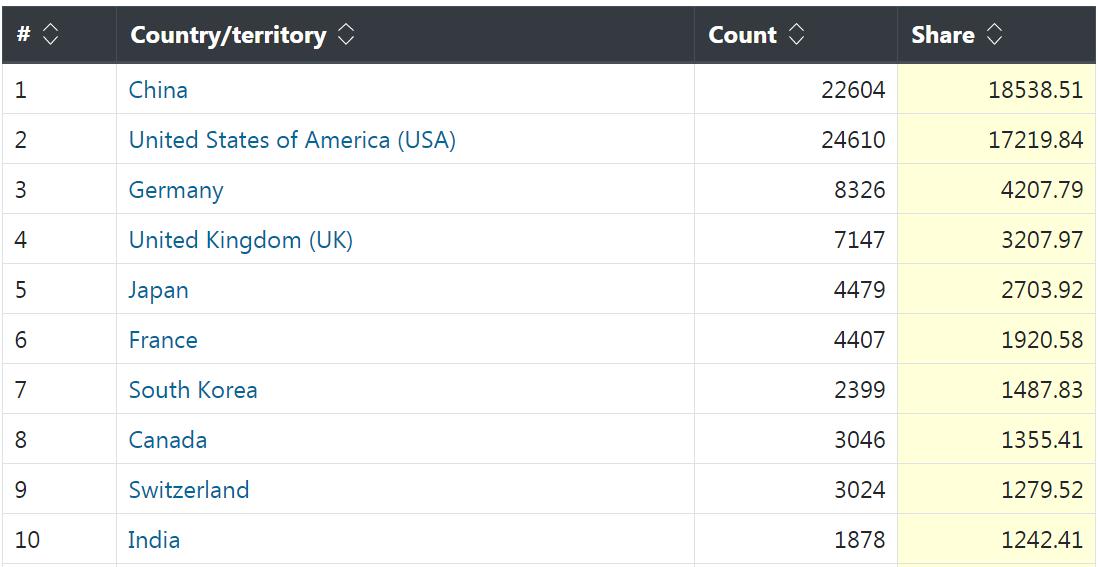Open the South Korea link
The image size is (1098, 567).
click(x=193, y=390)
